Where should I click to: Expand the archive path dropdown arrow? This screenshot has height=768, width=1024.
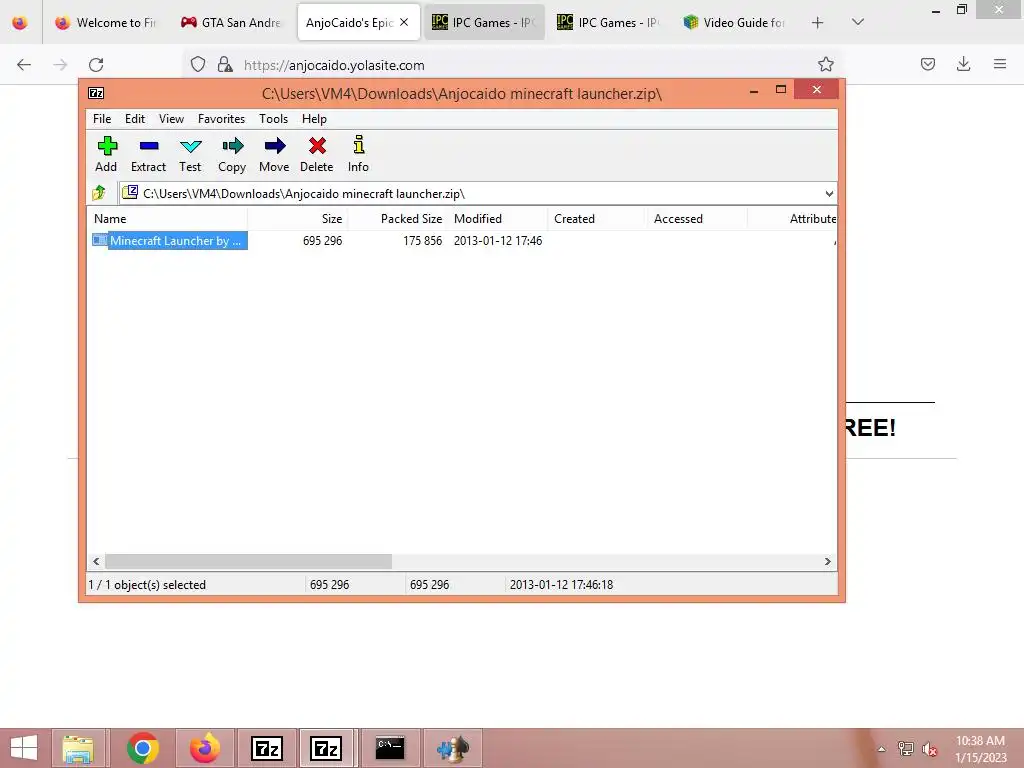point(829,193)
